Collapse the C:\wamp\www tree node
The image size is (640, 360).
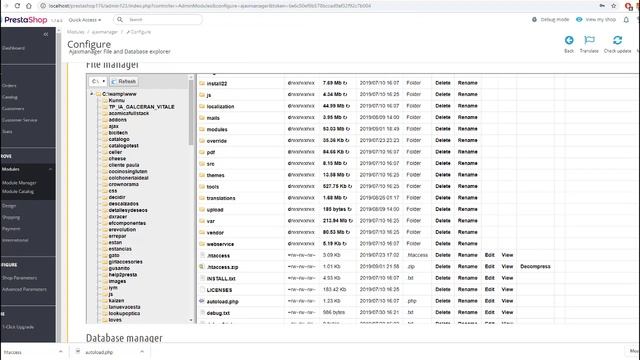(x=92, y=94)
